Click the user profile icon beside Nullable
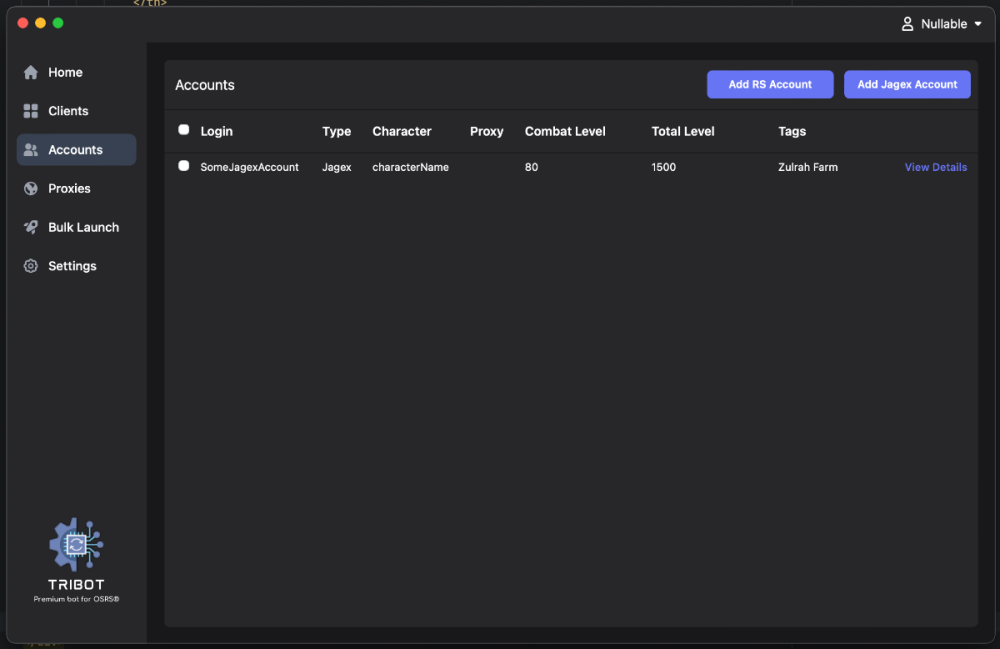This screenshot has width=1000, height=649. [908, 24]
